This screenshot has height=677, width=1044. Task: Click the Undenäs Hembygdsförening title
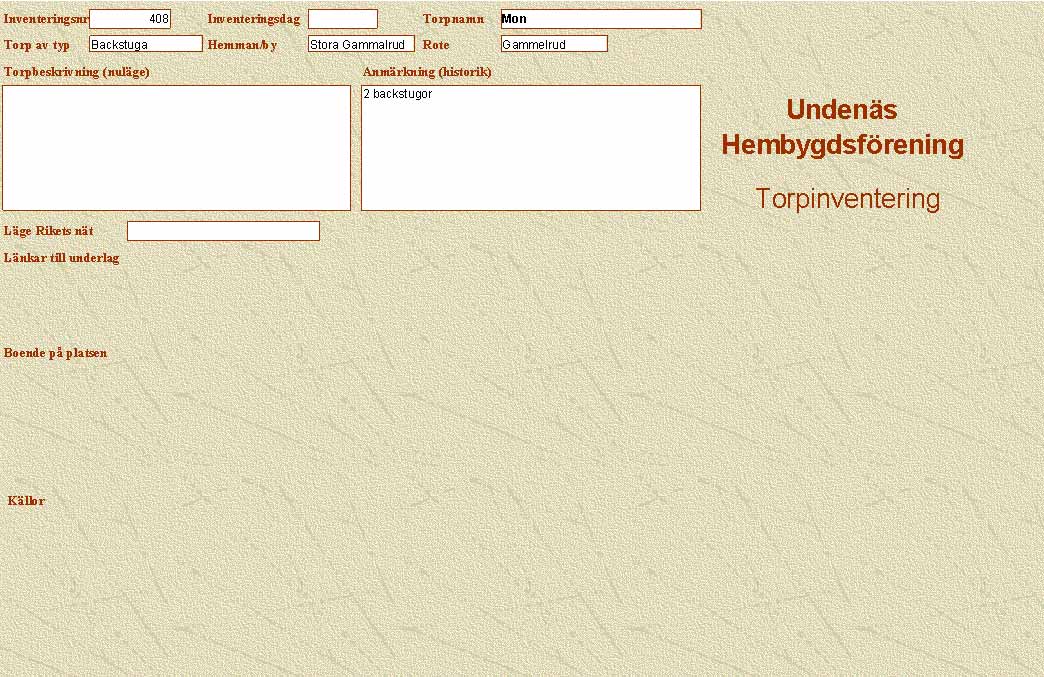click(842, 127)
